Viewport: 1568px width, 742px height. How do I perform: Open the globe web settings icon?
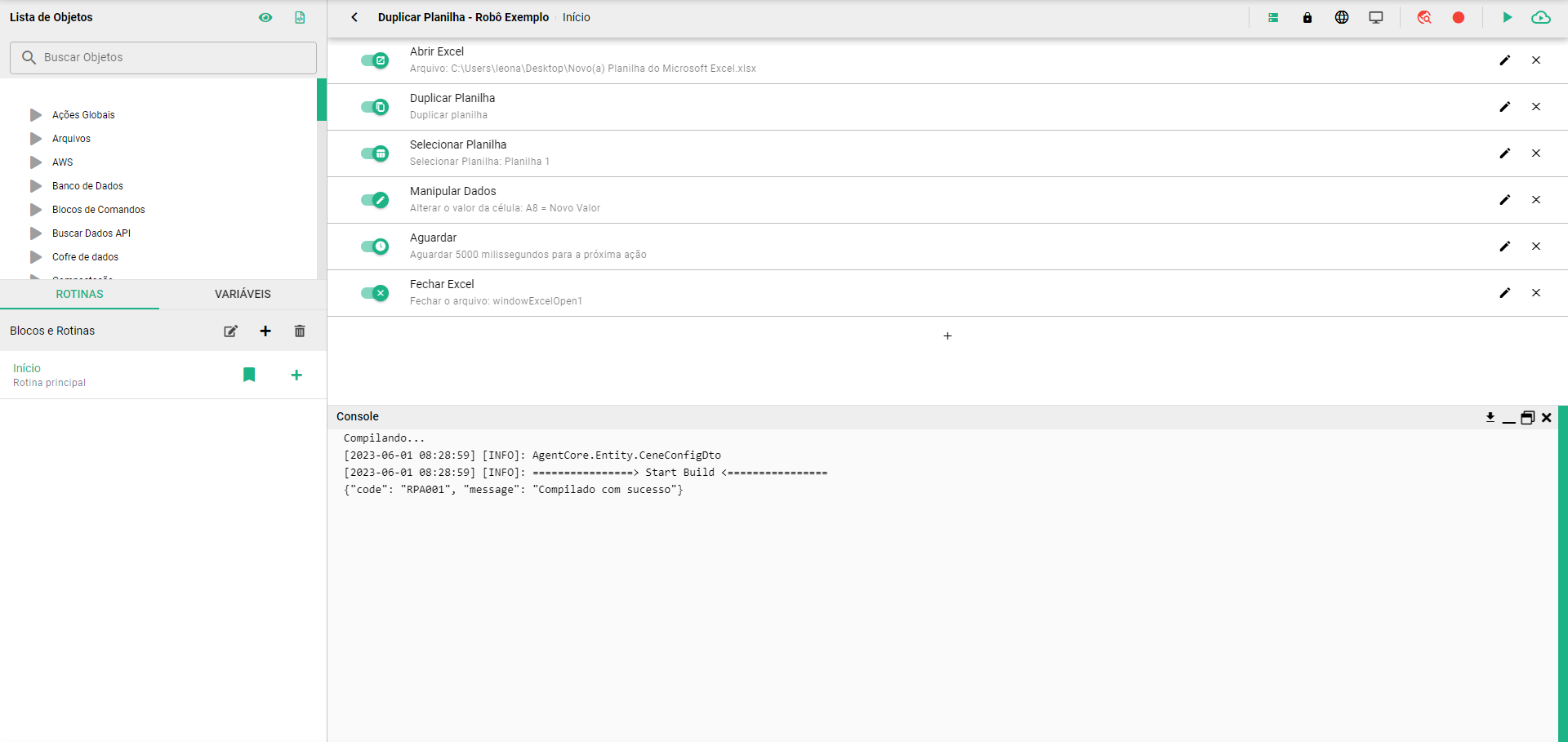[x=1341, y=17]
